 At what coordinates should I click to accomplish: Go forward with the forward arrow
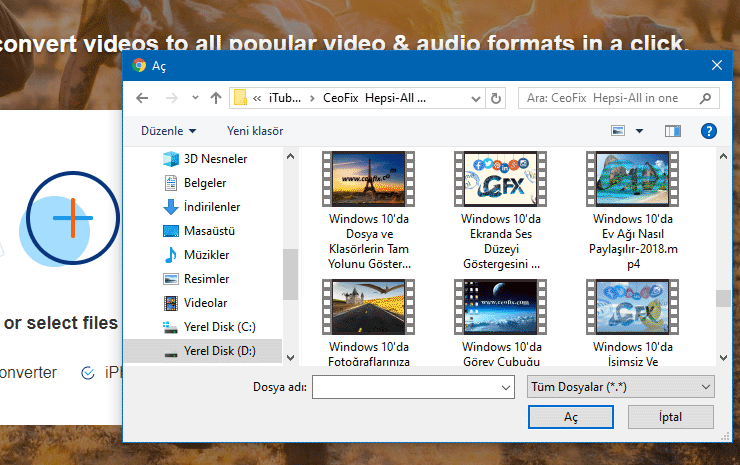(172, 98)
